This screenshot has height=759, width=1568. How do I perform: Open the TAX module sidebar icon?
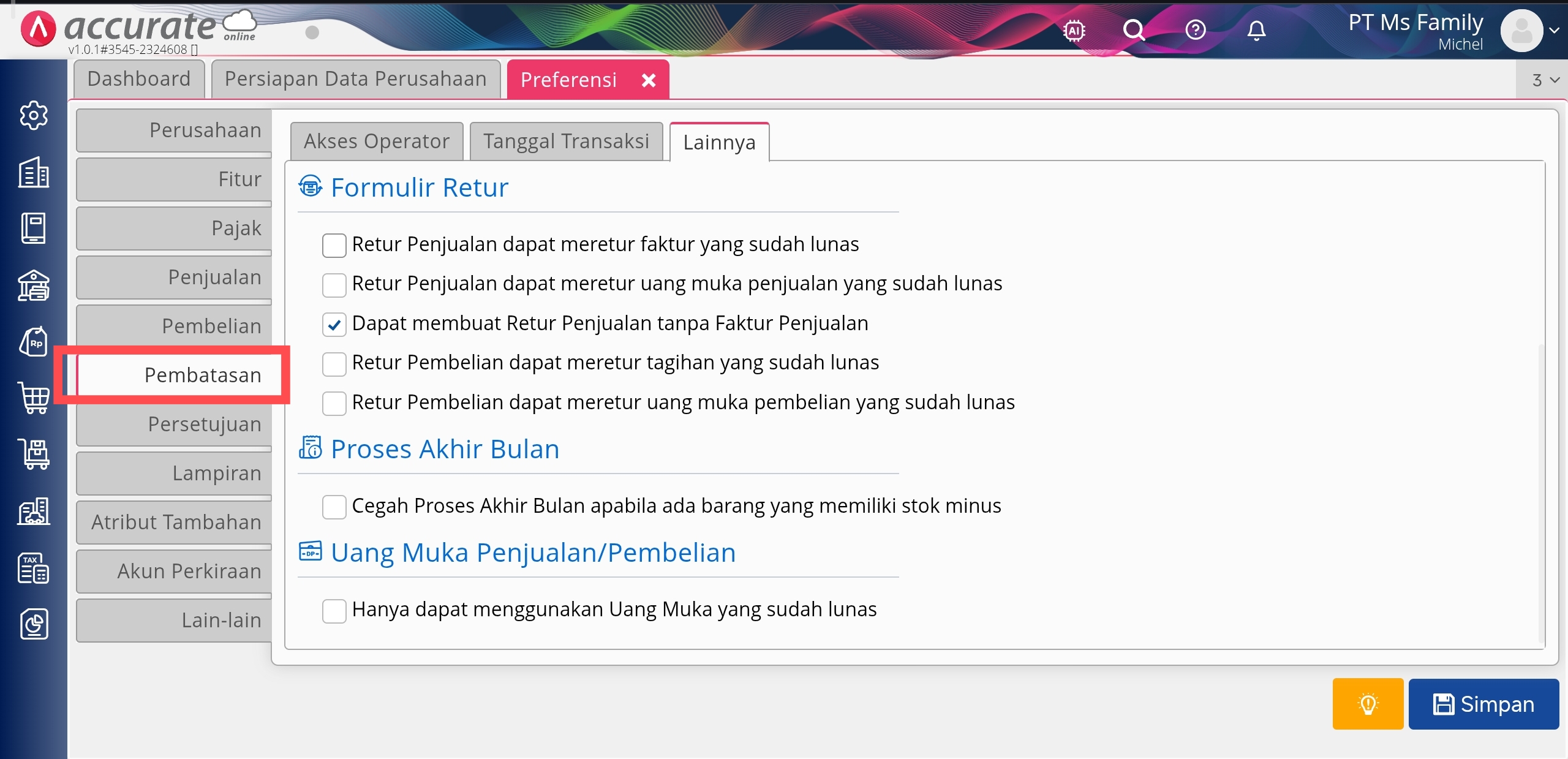click(x=34, y=568)
